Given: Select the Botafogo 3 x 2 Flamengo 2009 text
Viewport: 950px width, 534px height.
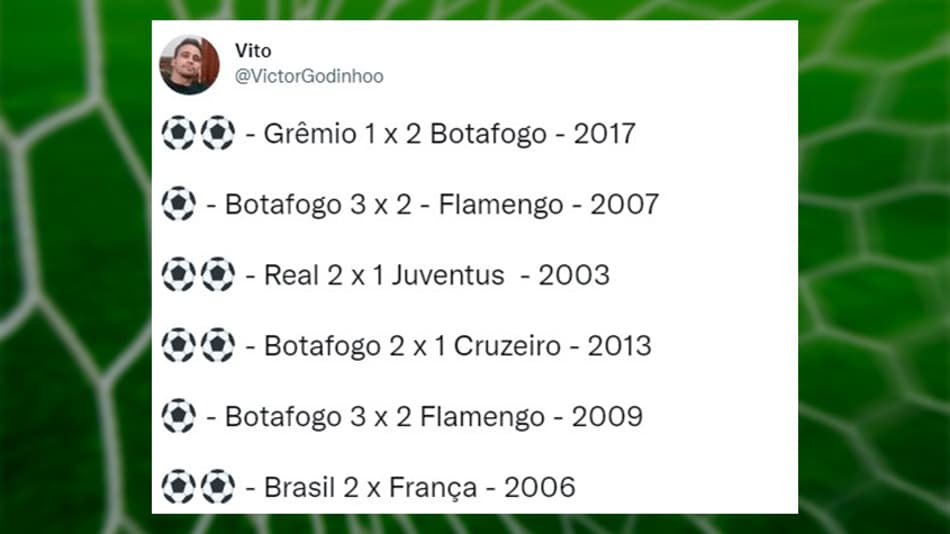Looking at the screenshot, I should (x=434, y=417).
